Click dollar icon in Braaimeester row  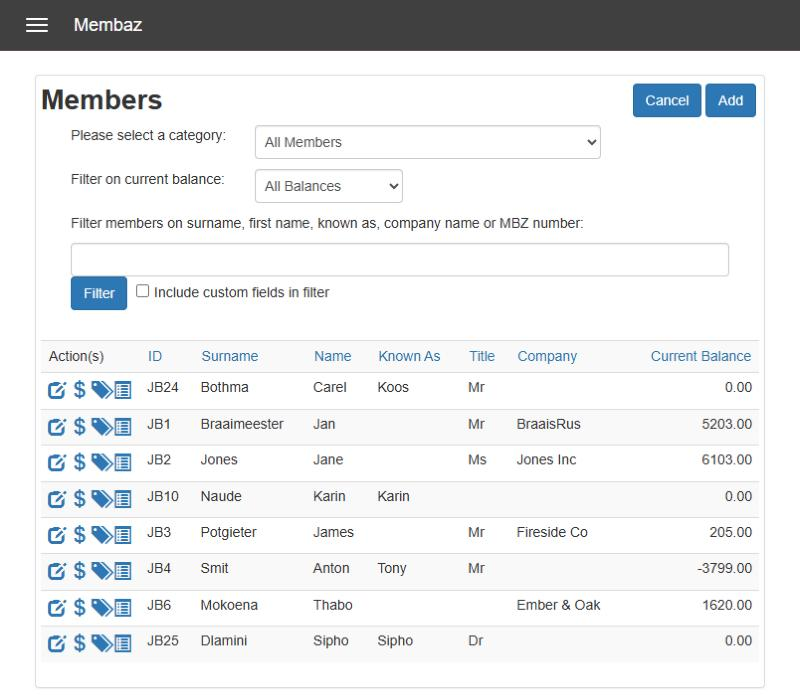(79, 426)
